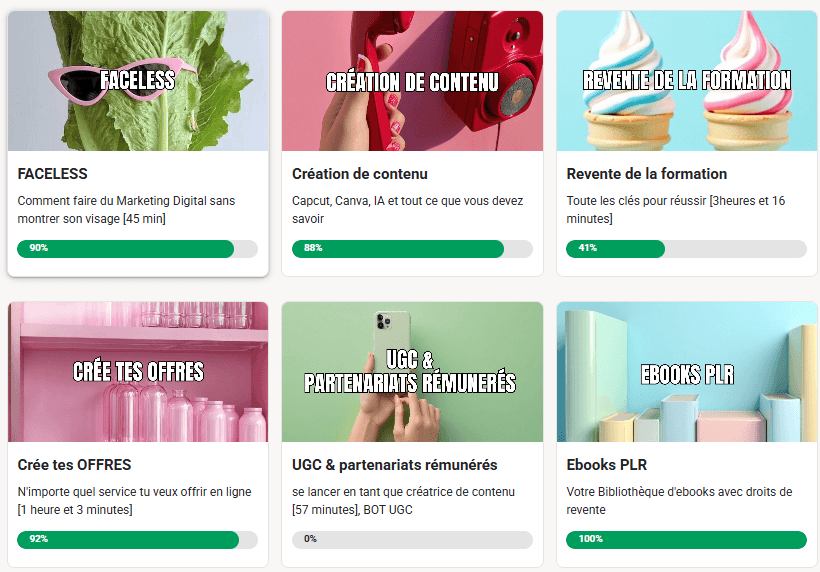Click the Revente de la formation title
This screenshot has width=820, height=572.
[647, 174]
